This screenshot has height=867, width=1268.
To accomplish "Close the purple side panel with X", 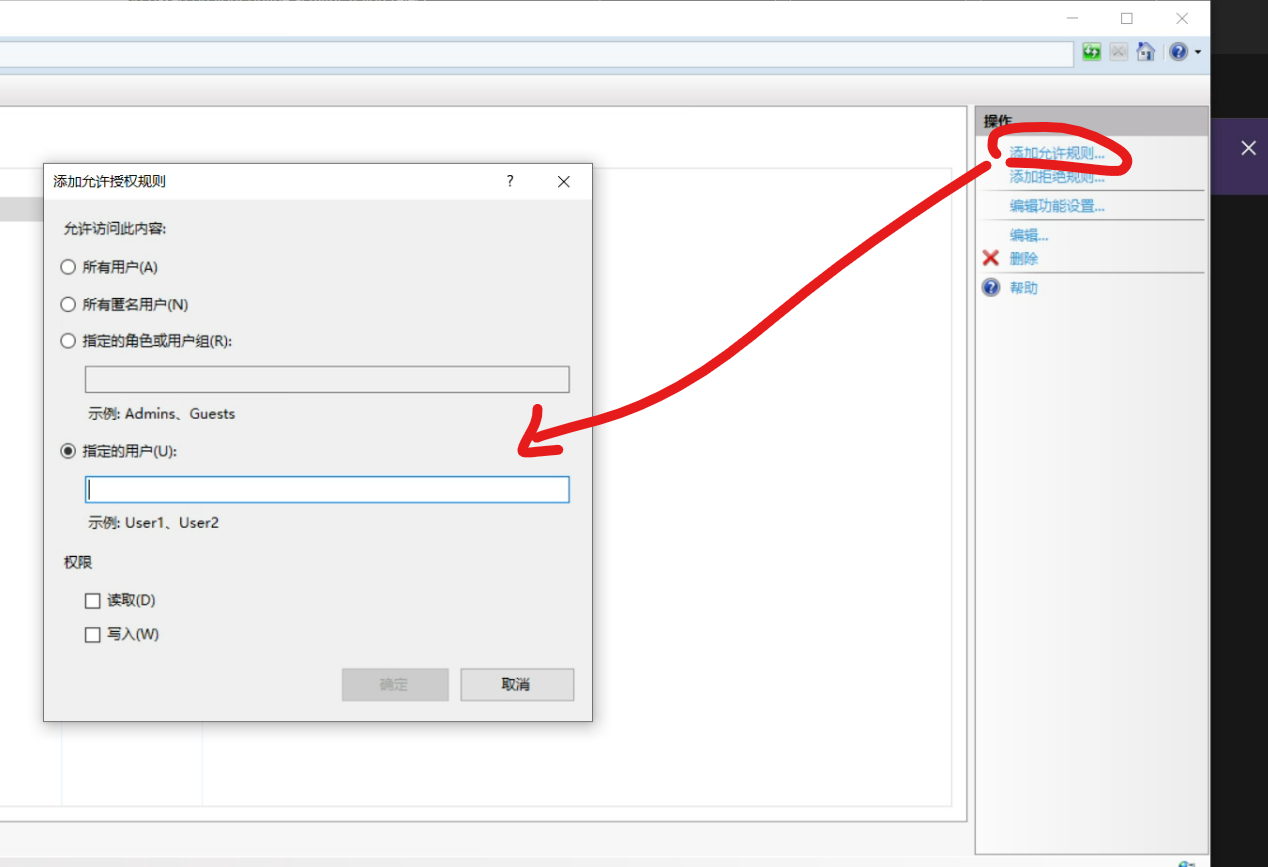I will pos(1248,148).
